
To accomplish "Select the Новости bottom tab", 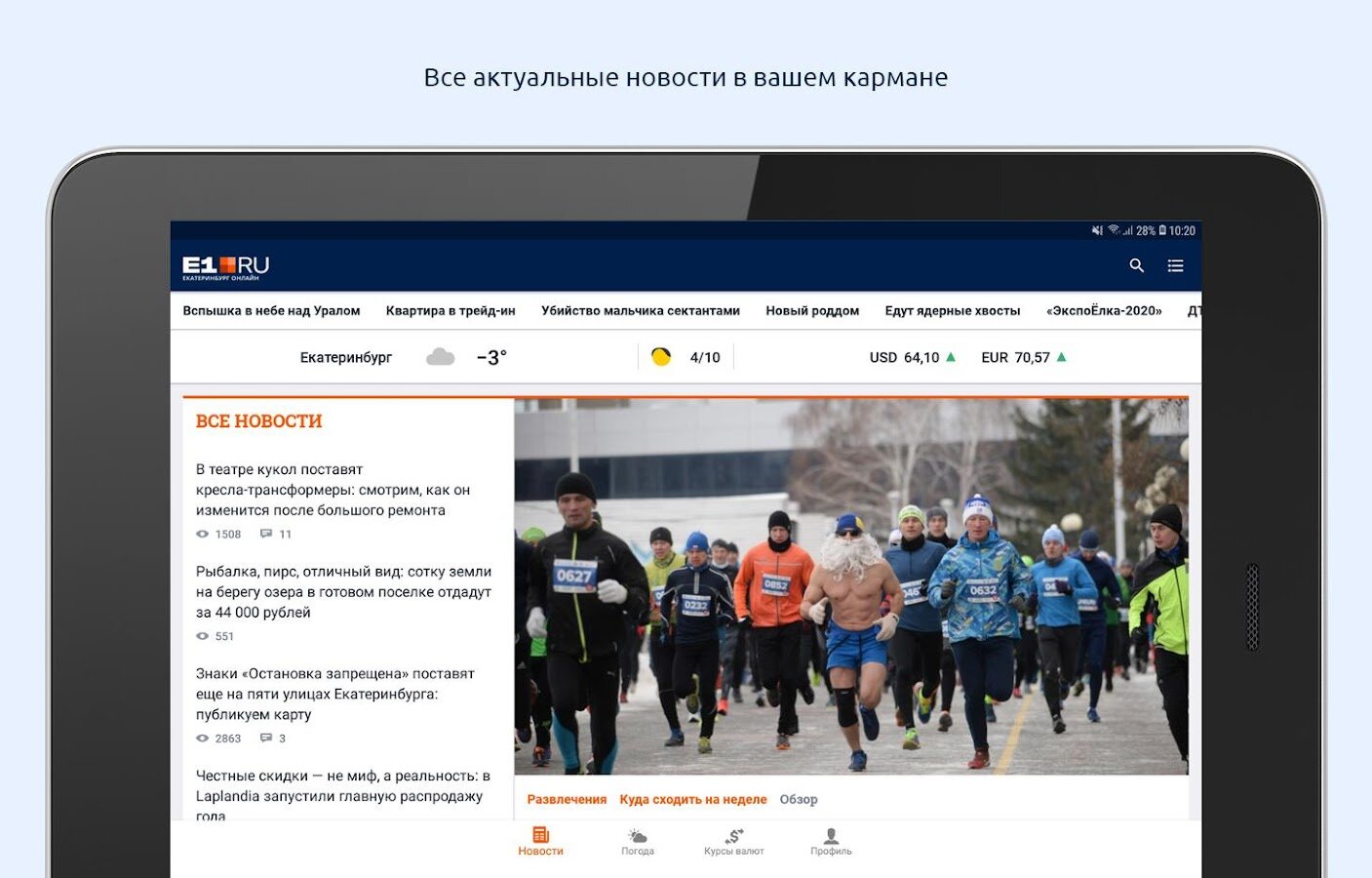I will pyautogui.click(x=540, y=842).
